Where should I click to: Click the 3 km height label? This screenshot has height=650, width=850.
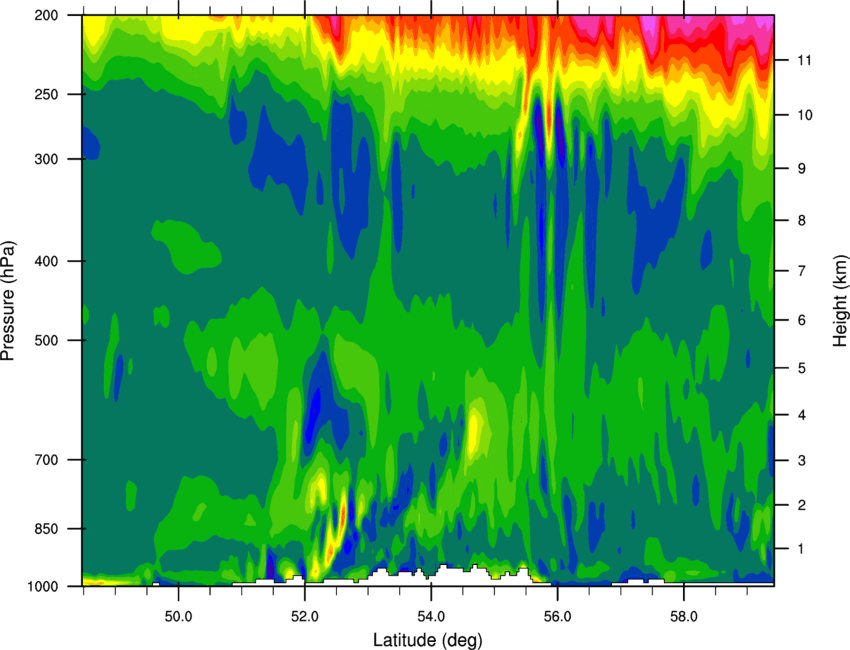coord(802,460)
